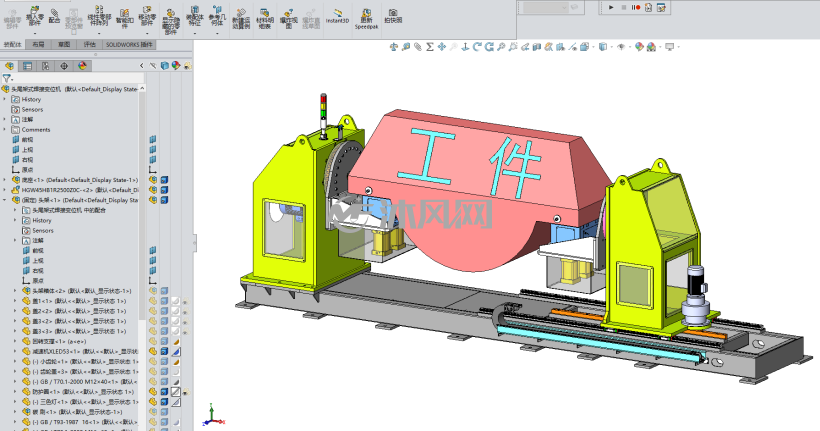Toggle display mode cube for 底座<1> row
This screenshot has width=820, height=431.
pos(164,180)
